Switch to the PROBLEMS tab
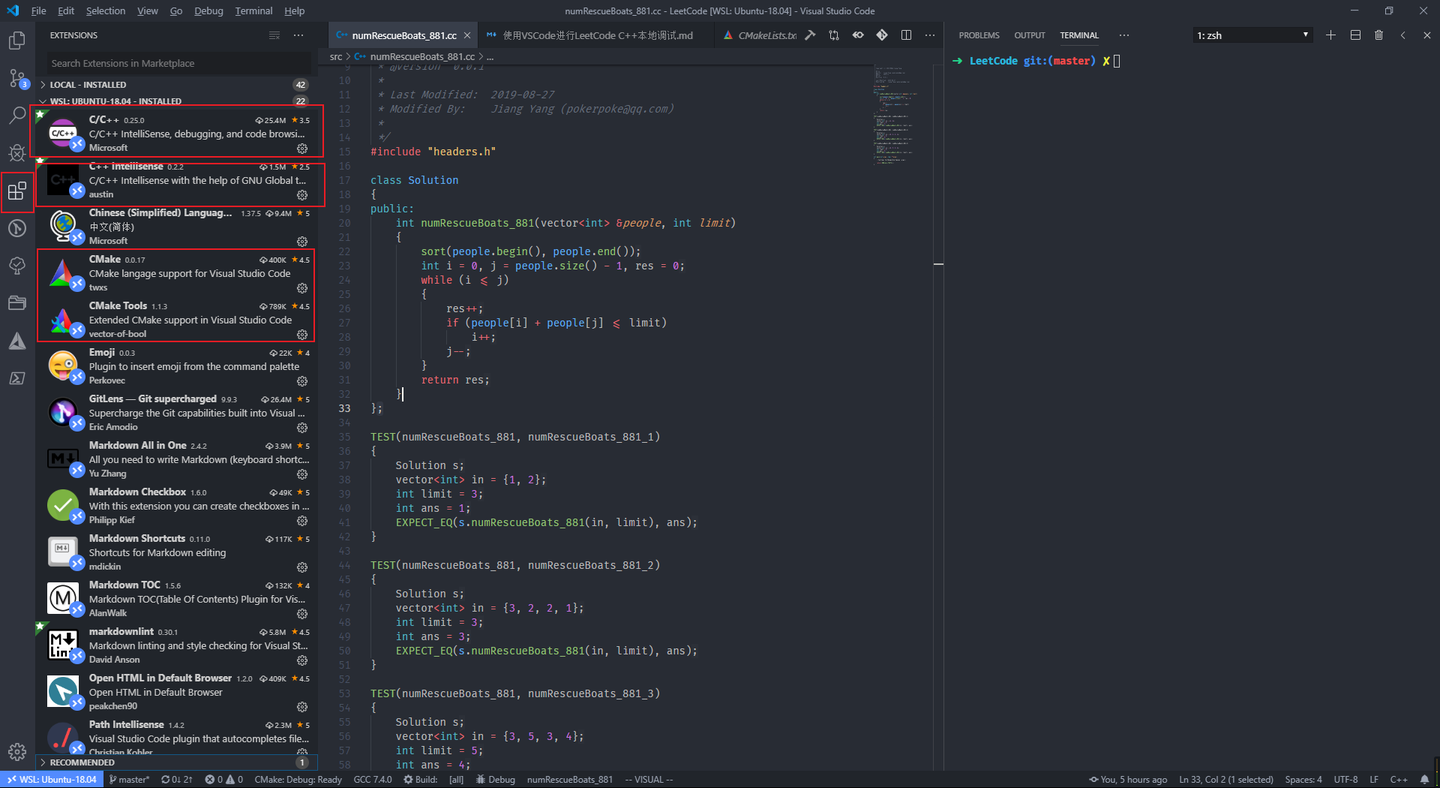The width and height of the screenshot is (1440, 788). [x=979, y=34]
